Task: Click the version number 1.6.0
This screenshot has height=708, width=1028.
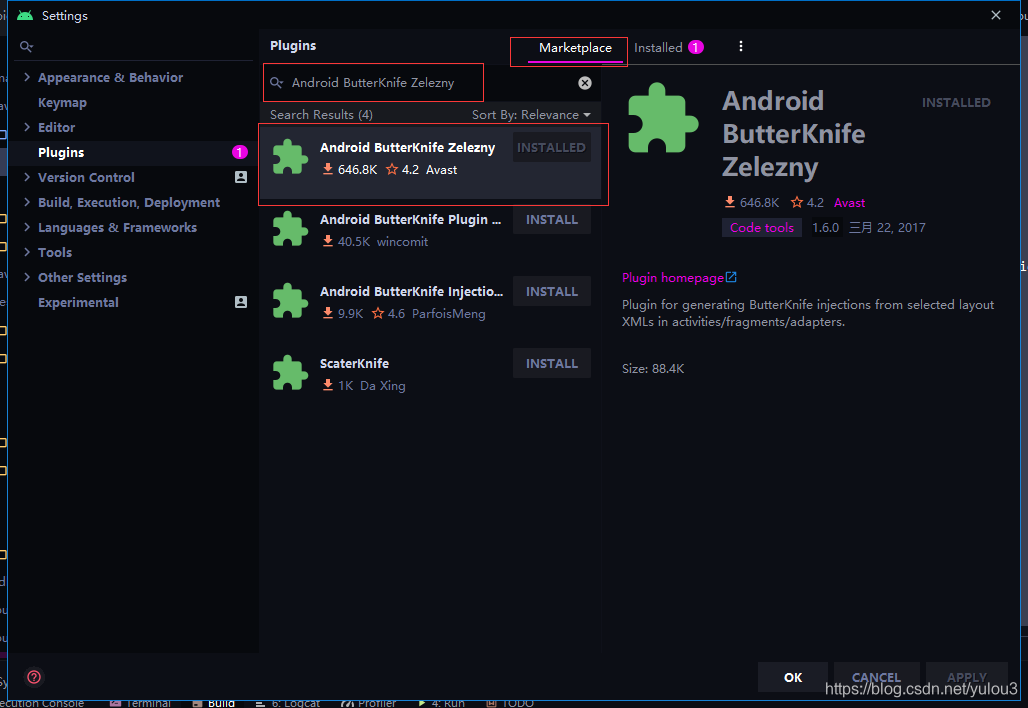Action: 825,227
